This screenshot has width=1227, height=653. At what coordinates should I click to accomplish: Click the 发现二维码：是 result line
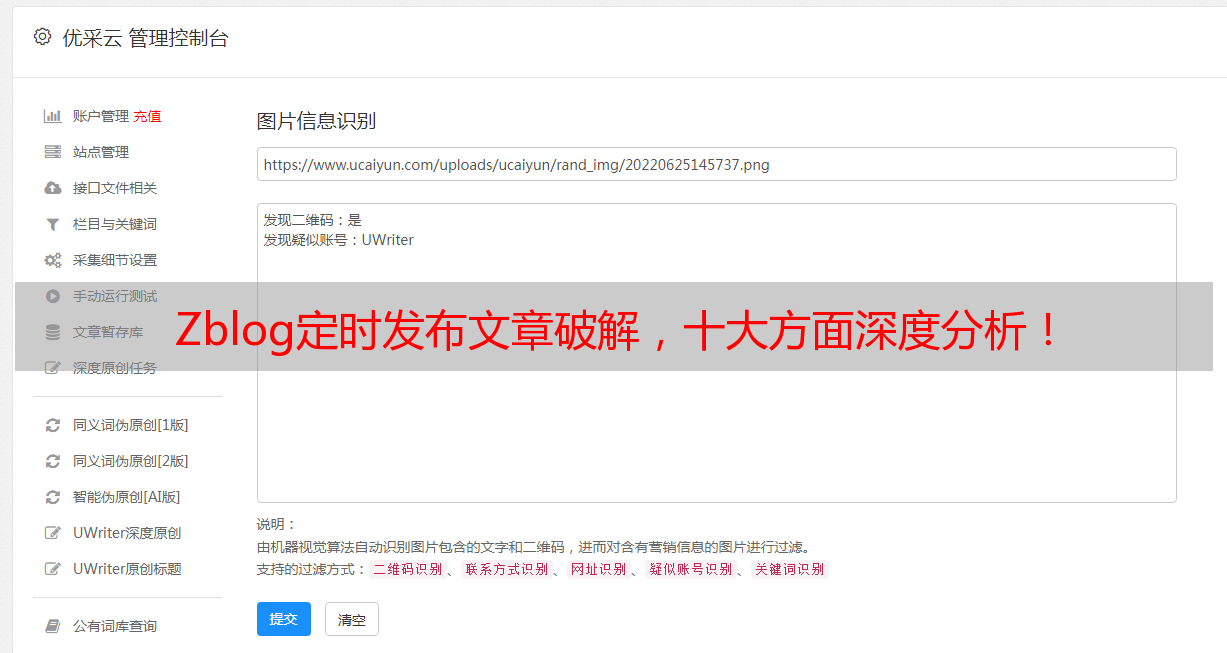point(312,220)
